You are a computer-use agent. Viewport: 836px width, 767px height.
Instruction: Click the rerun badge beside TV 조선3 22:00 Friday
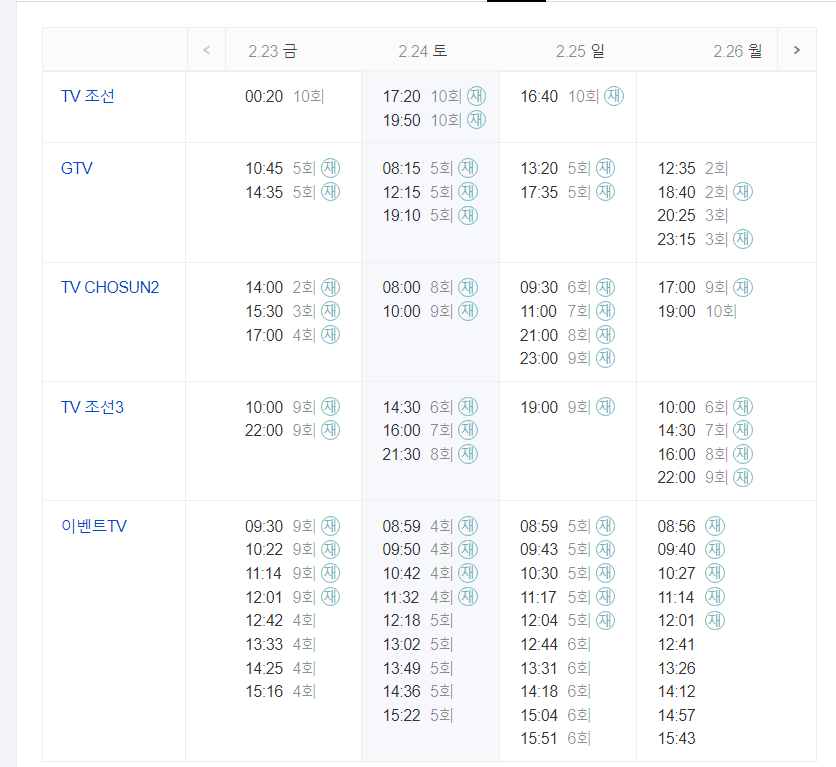tap(330, 430)
